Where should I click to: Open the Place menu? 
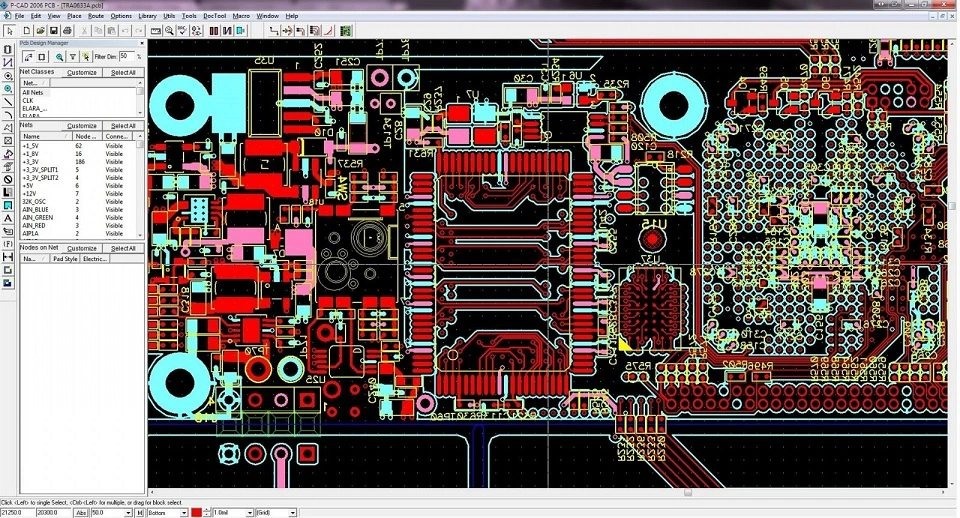pos(74,16)
